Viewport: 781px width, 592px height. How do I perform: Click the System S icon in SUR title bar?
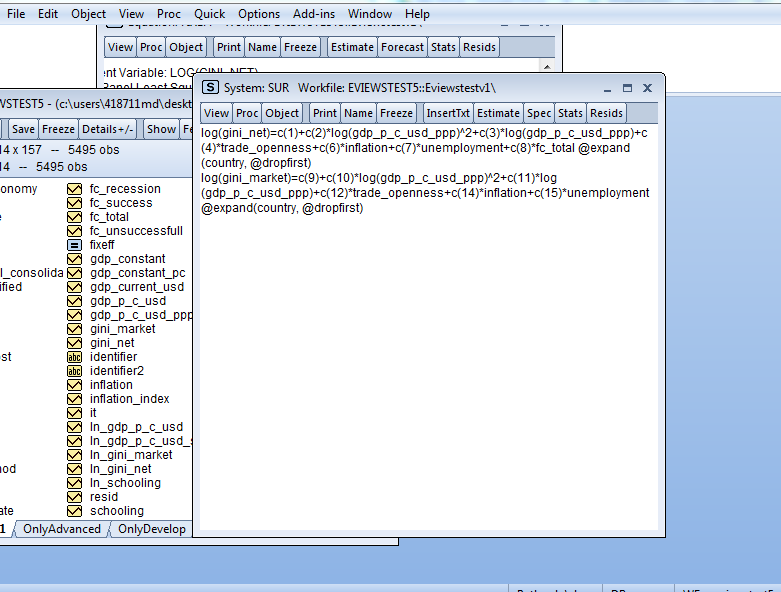(210, 88)
